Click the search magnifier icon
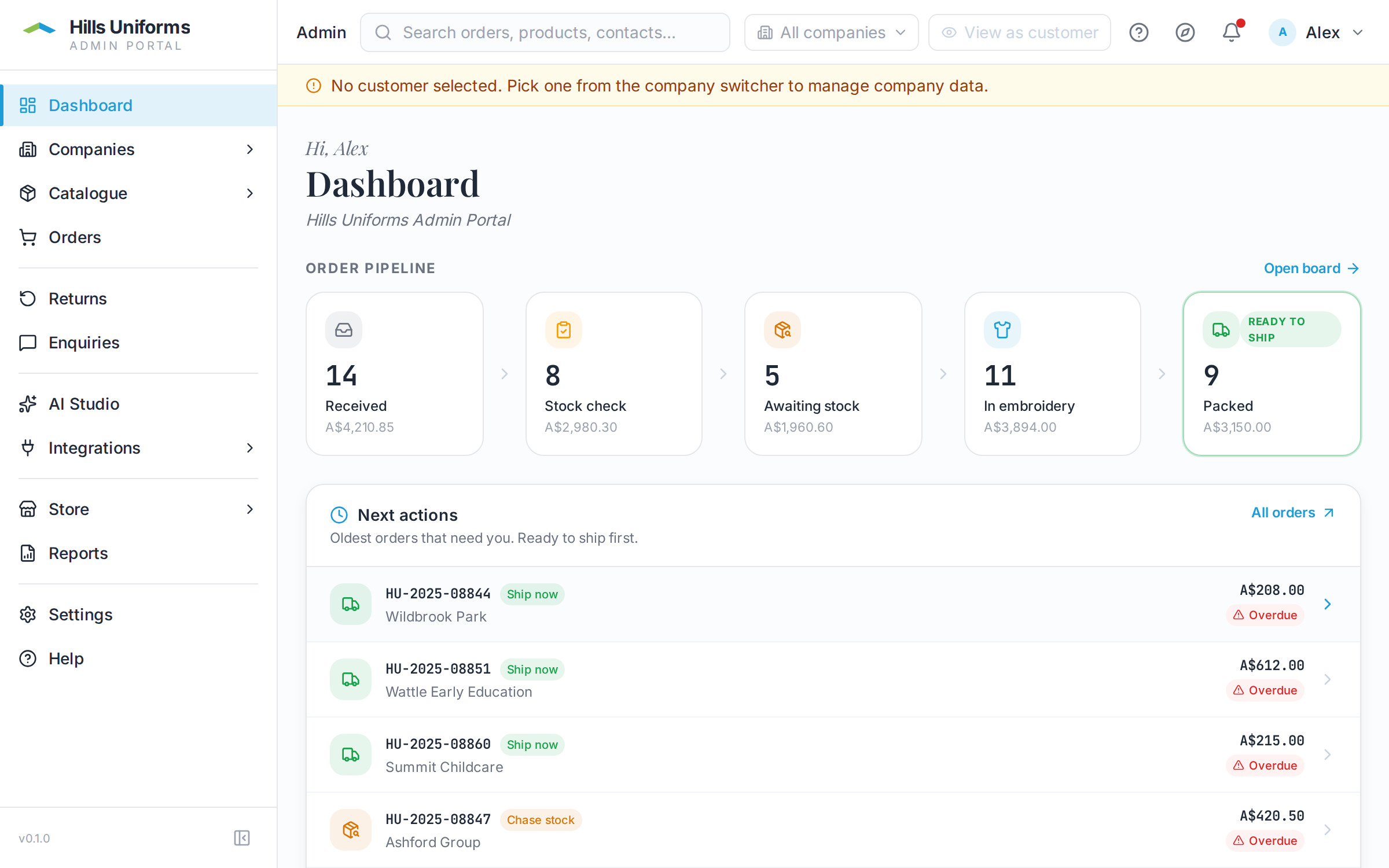Screen dimensions: 1389x868 click(383, 32)
